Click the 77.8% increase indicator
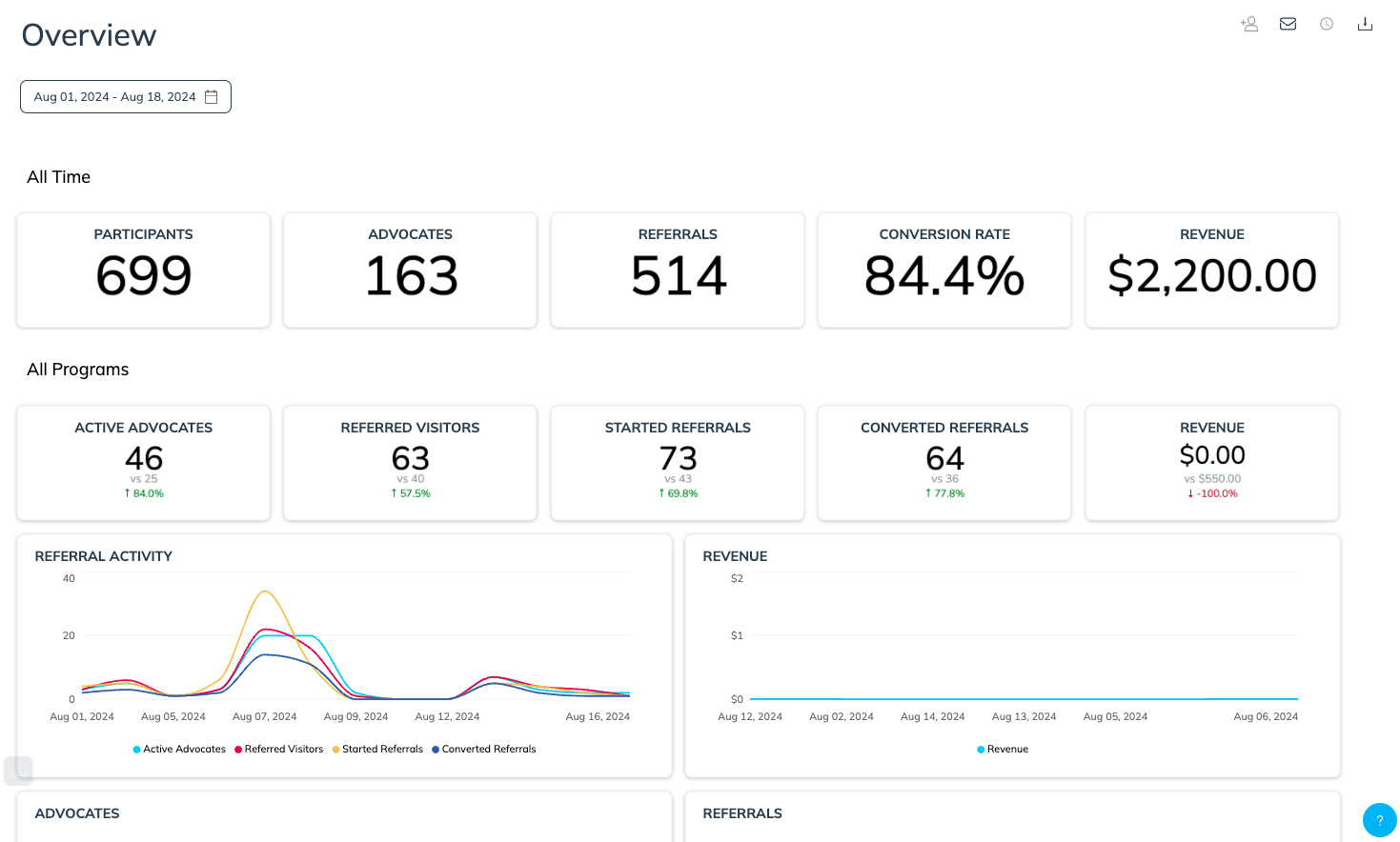The height and width of the screenshot is (842, 1400). [944, 493]
